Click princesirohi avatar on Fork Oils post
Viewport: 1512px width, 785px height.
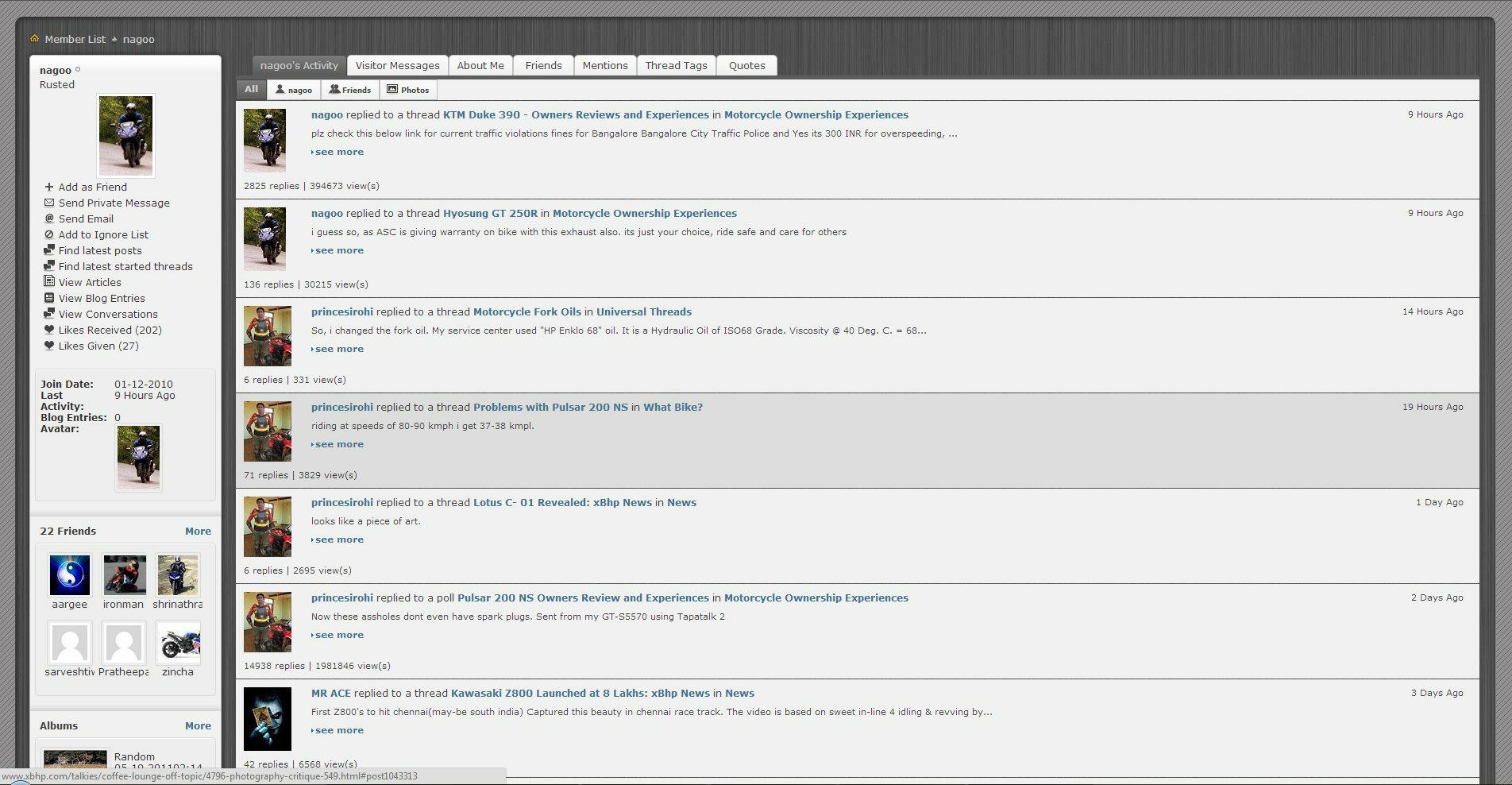coord(268,336)
